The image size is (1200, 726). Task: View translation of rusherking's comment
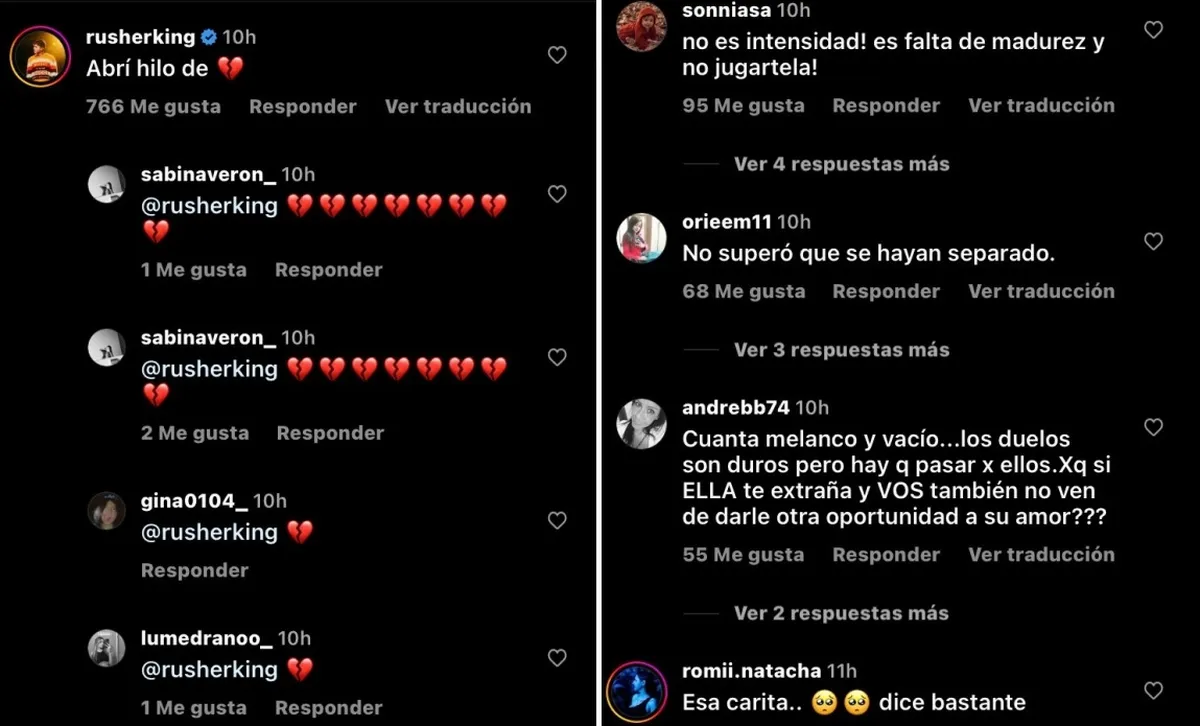tap(458, 106)
